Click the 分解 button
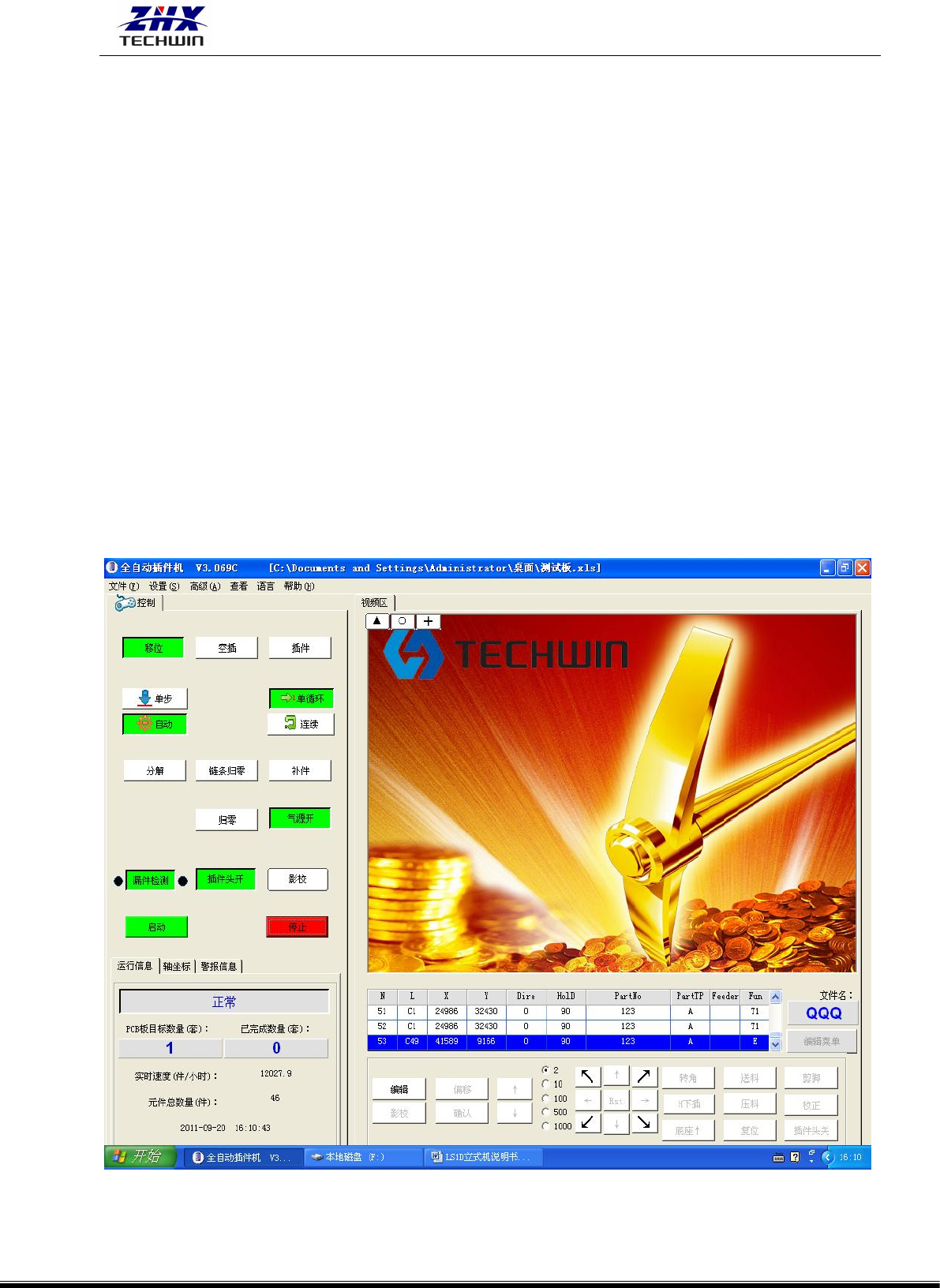This screenshot has height=1288, width=940. tap(155, 770)
